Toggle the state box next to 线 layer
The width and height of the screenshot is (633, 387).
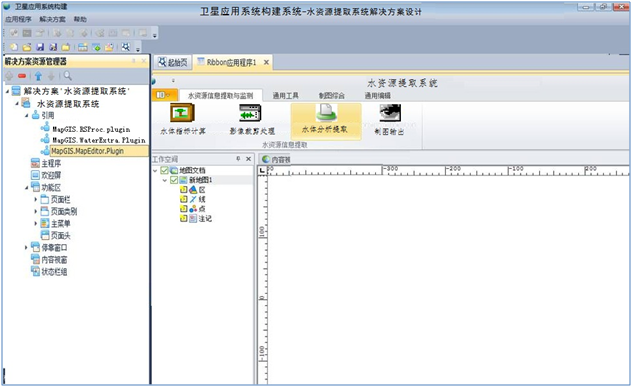point(183,199)
